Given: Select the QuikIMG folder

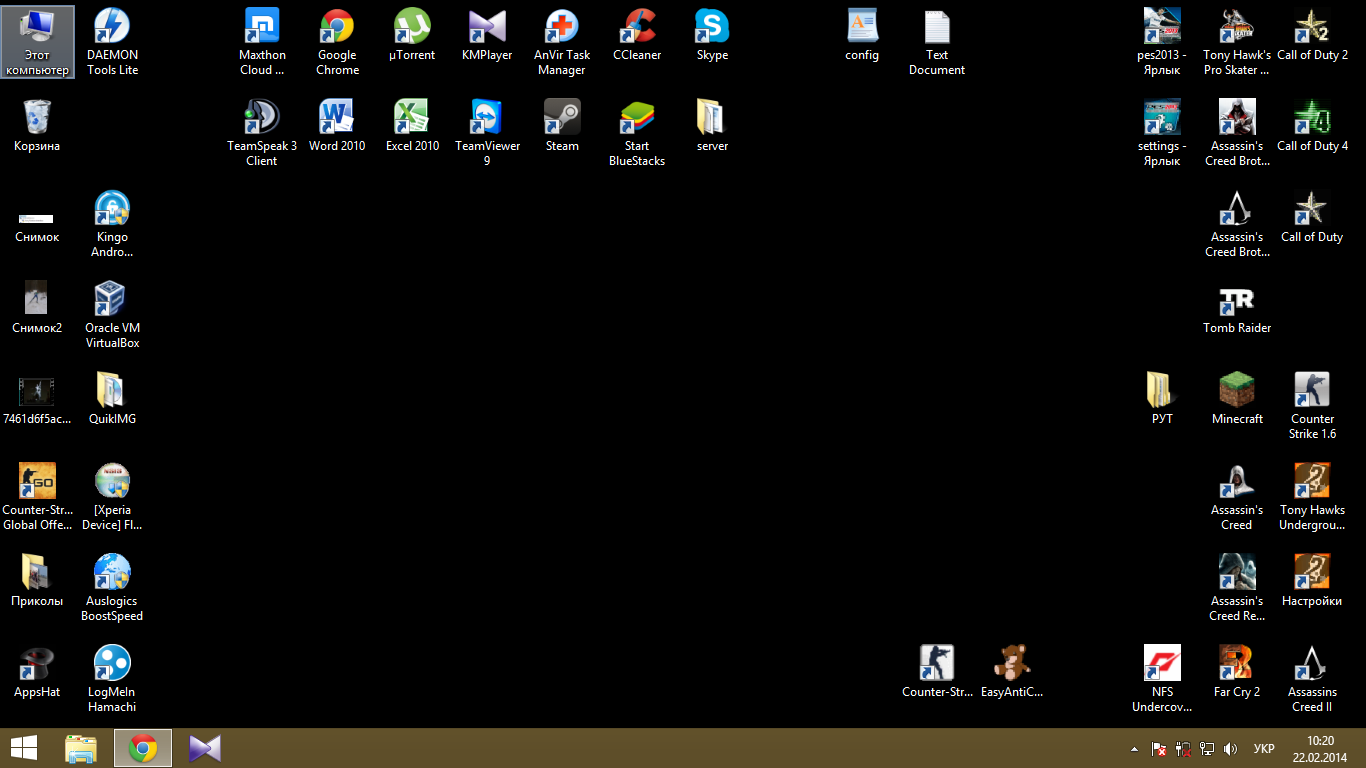Looking at the screenshot, I should point(112,399).
